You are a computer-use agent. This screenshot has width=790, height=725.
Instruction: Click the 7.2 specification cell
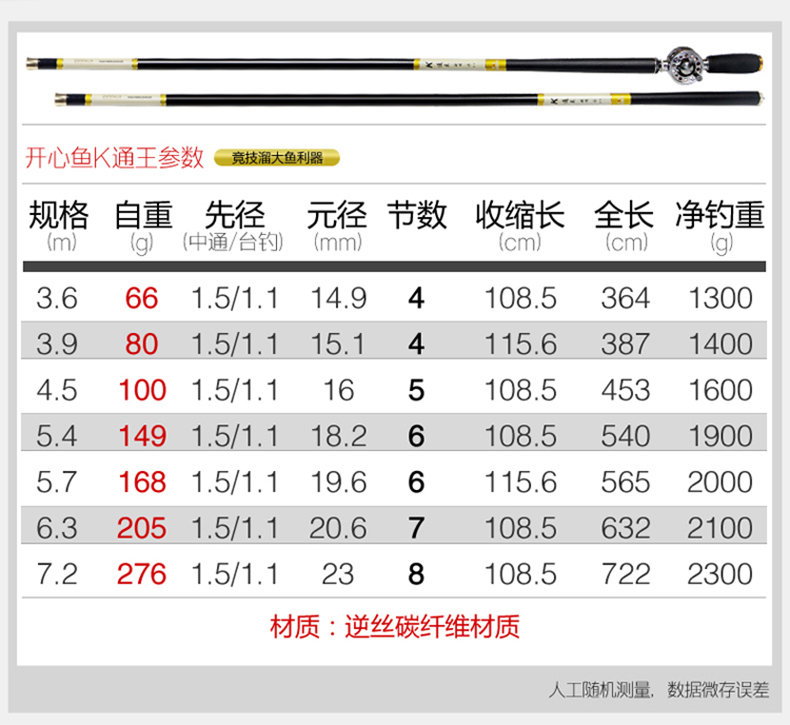[x=57, y=574]
